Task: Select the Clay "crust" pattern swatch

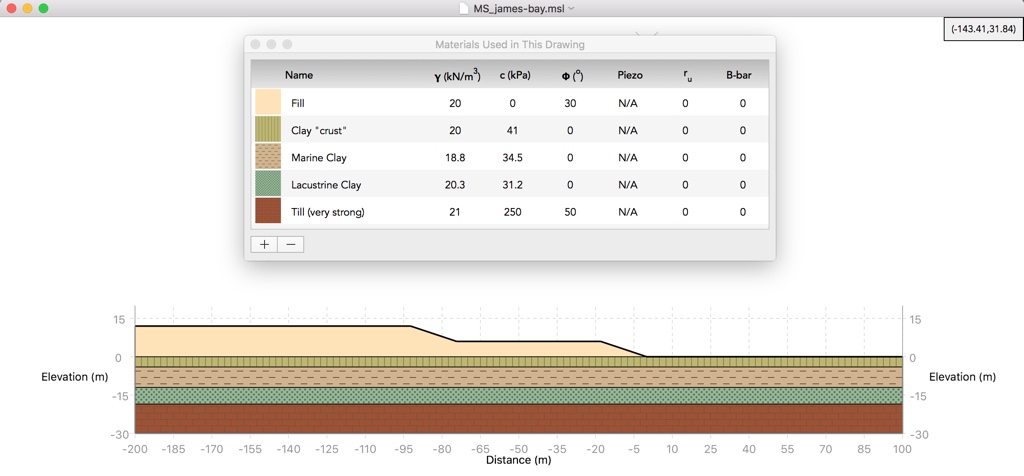Action: point(268,130)
